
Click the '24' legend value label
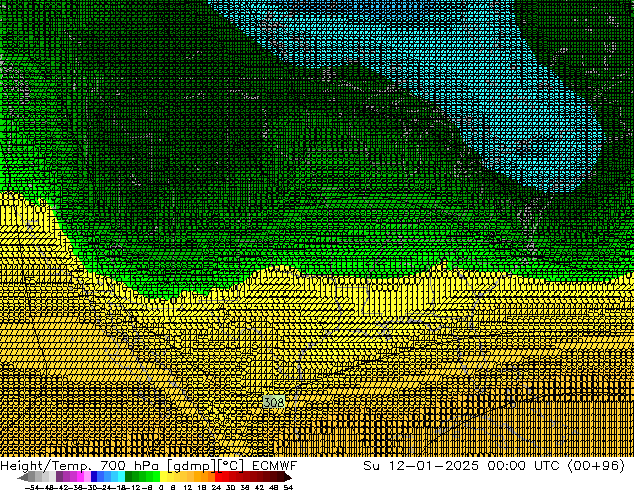tap(216, 487)
